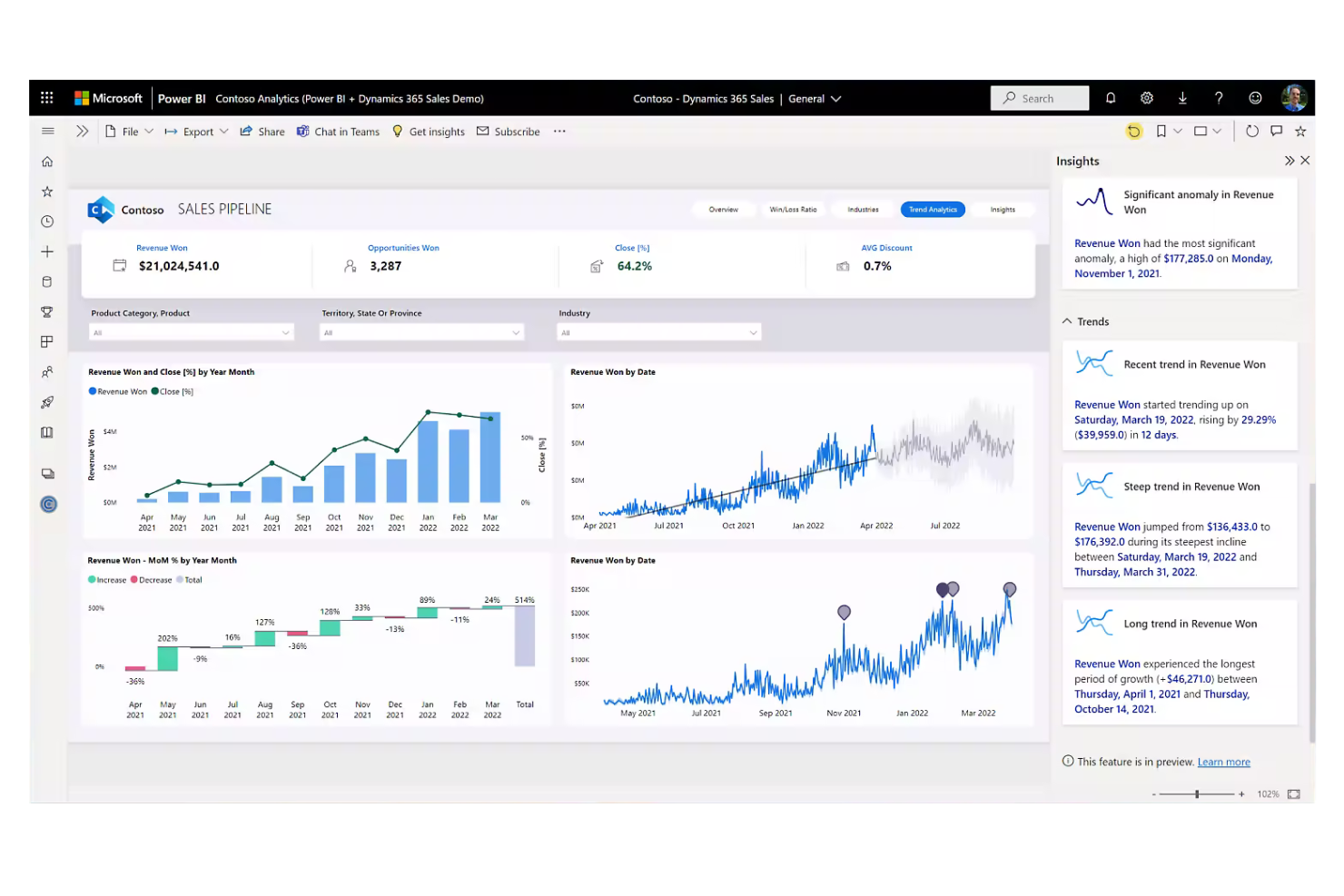Open the notifications bell

pos(1111,98)
